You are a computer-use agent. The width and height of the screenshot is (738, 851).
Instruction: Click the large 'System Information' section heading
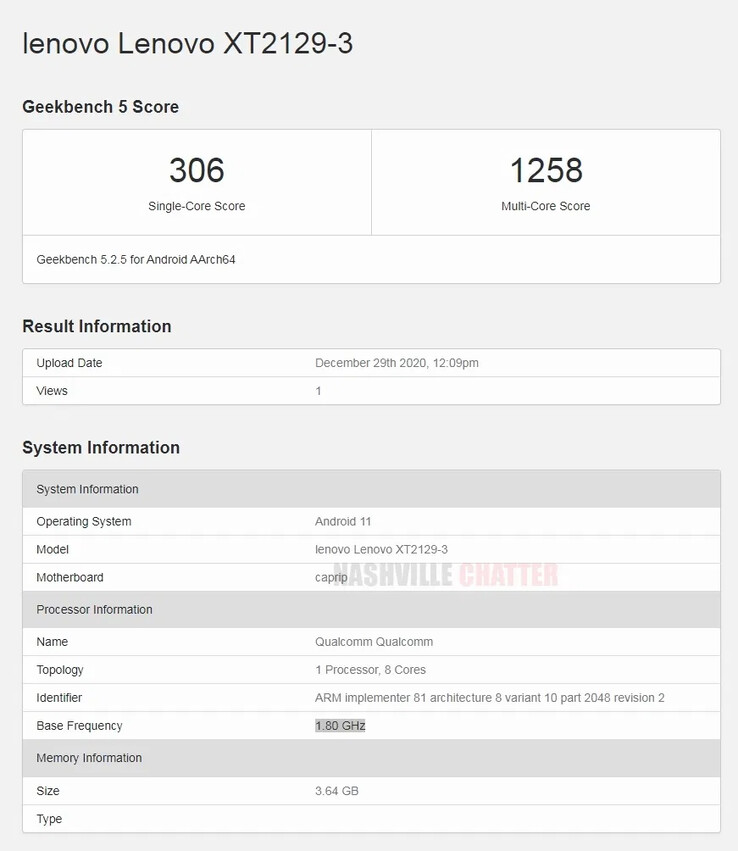click(x=101, y=448)
